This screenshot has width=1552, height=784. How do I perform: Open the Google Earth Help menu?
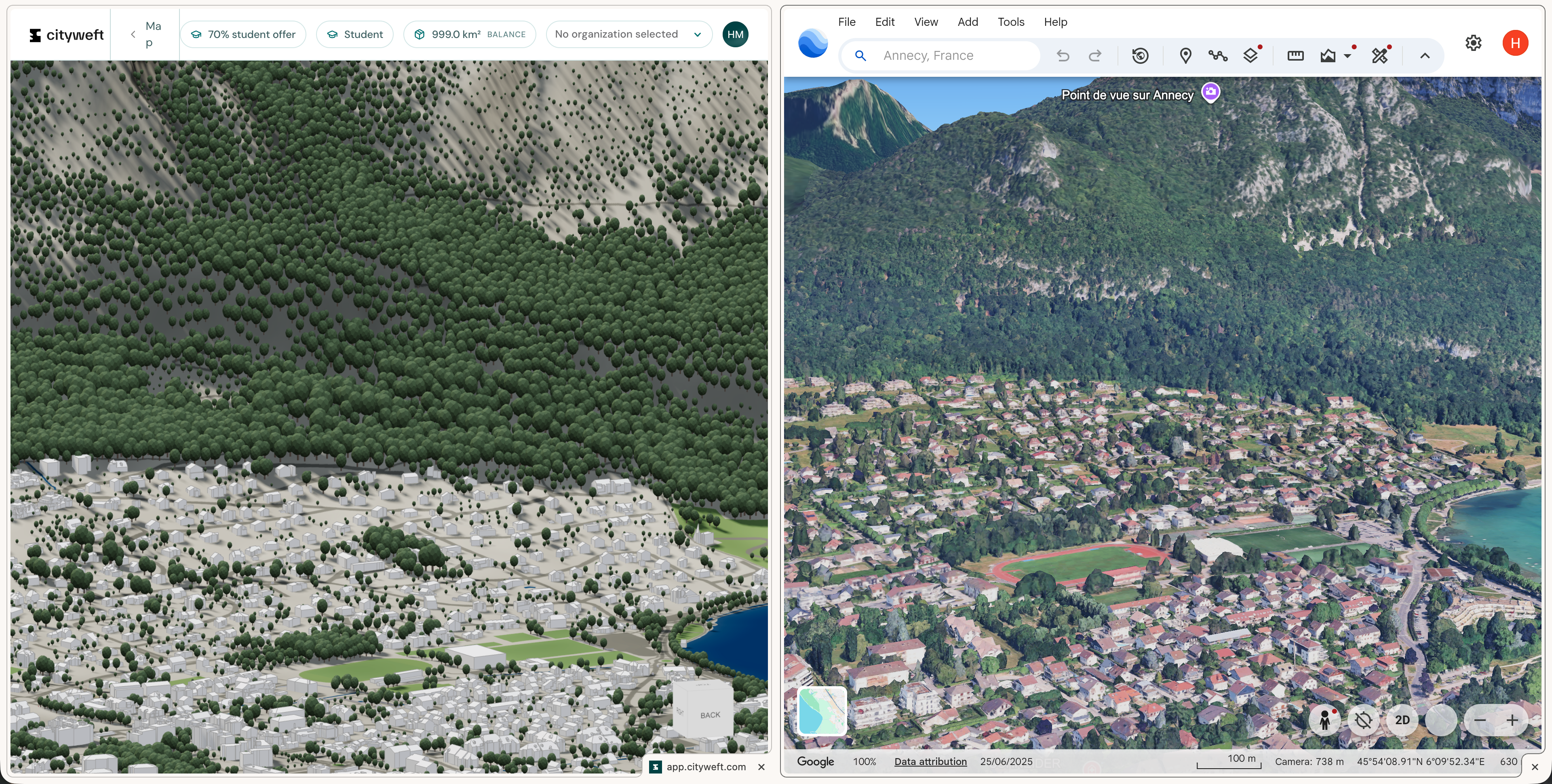1056,22
